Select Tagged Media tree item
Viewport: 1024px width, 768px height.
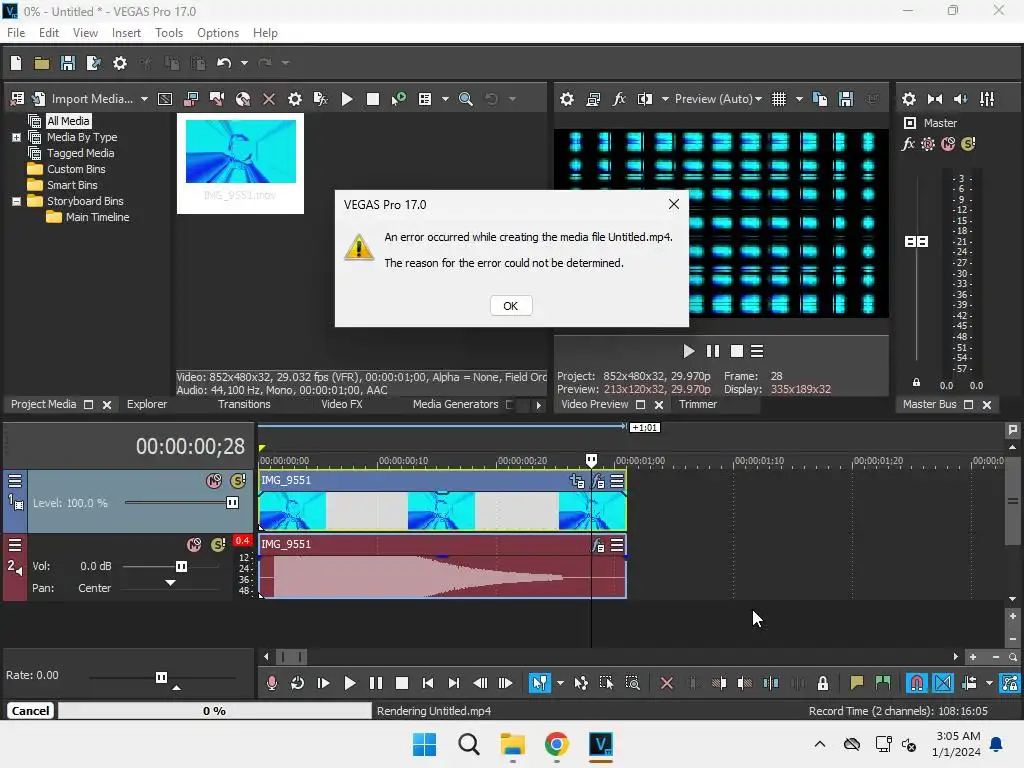pyautogui.click(x=80, y=153)
